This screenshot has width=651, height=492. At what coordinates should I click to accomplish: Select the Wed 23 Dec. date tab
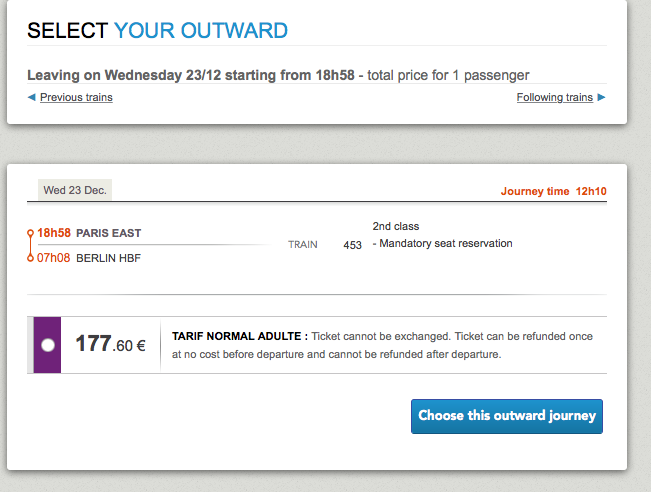(75, 190)
